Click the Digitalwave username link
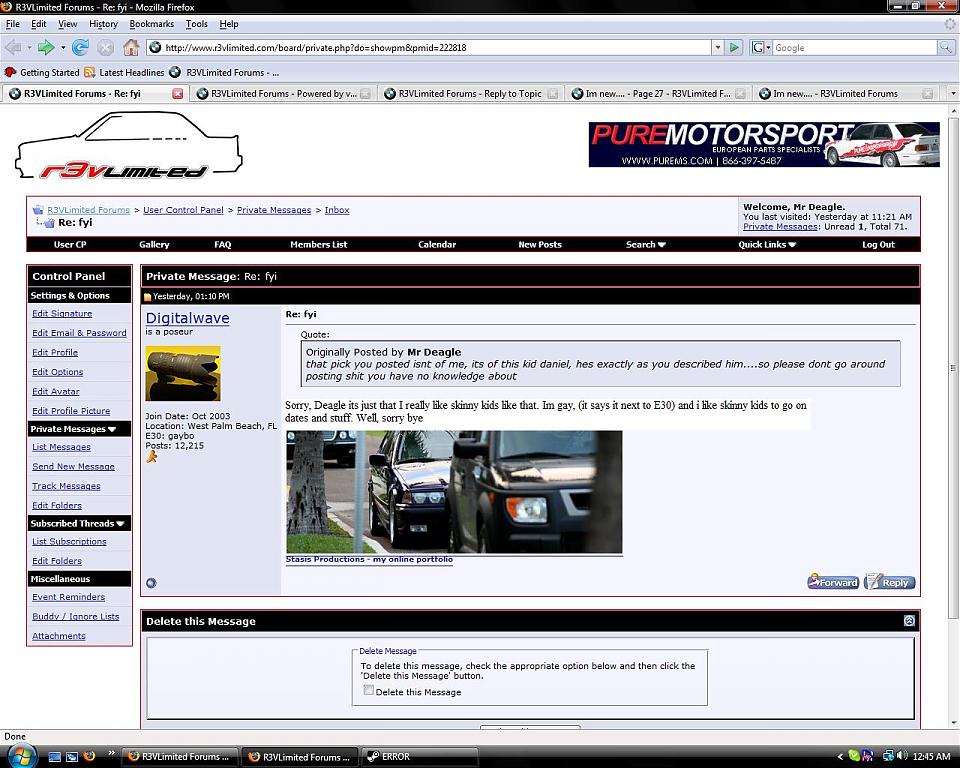960x768 pixels. [187, 318]
